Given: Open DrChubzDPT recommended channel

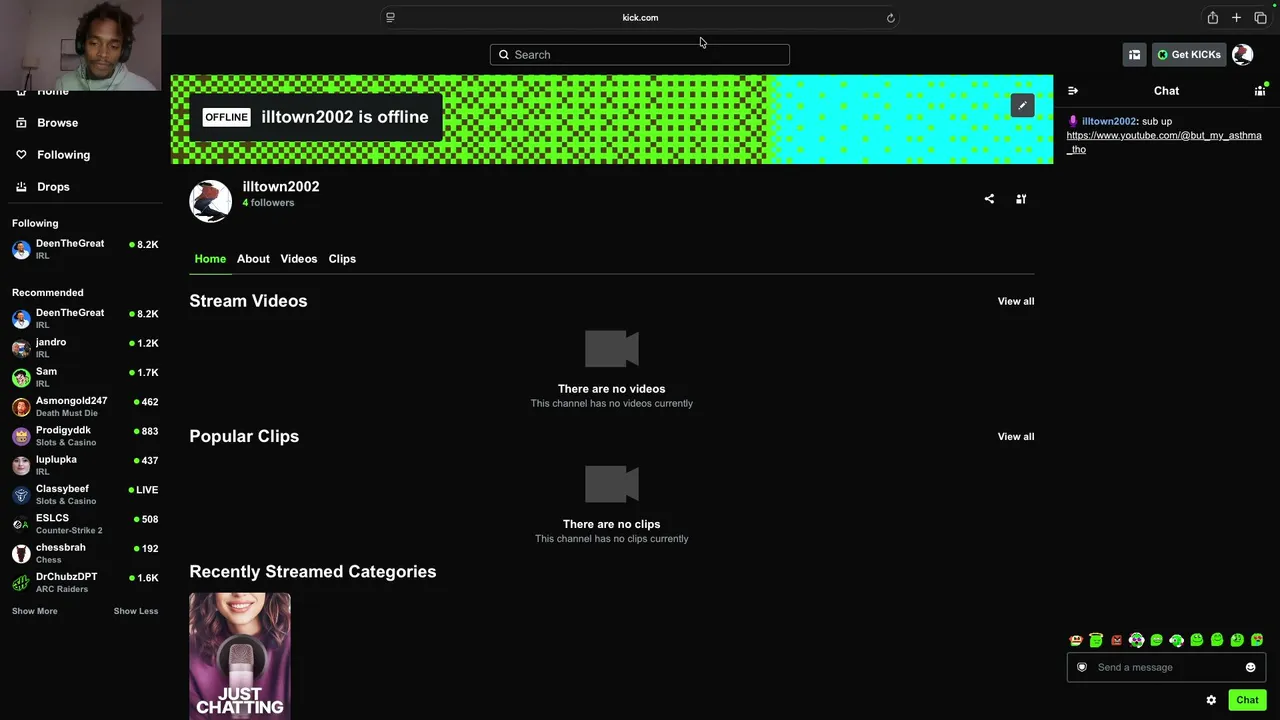Looking at the screenshot, I should [85, 583].
